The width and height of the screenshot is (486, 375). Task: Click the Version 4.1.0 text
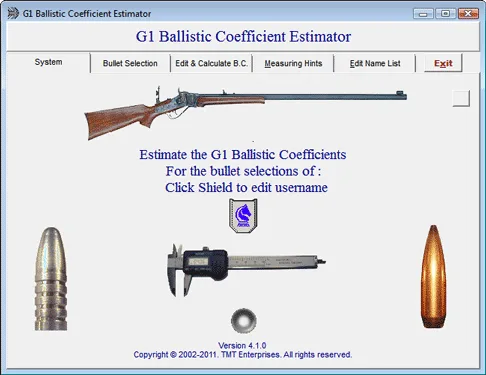(x=242, y=345)
